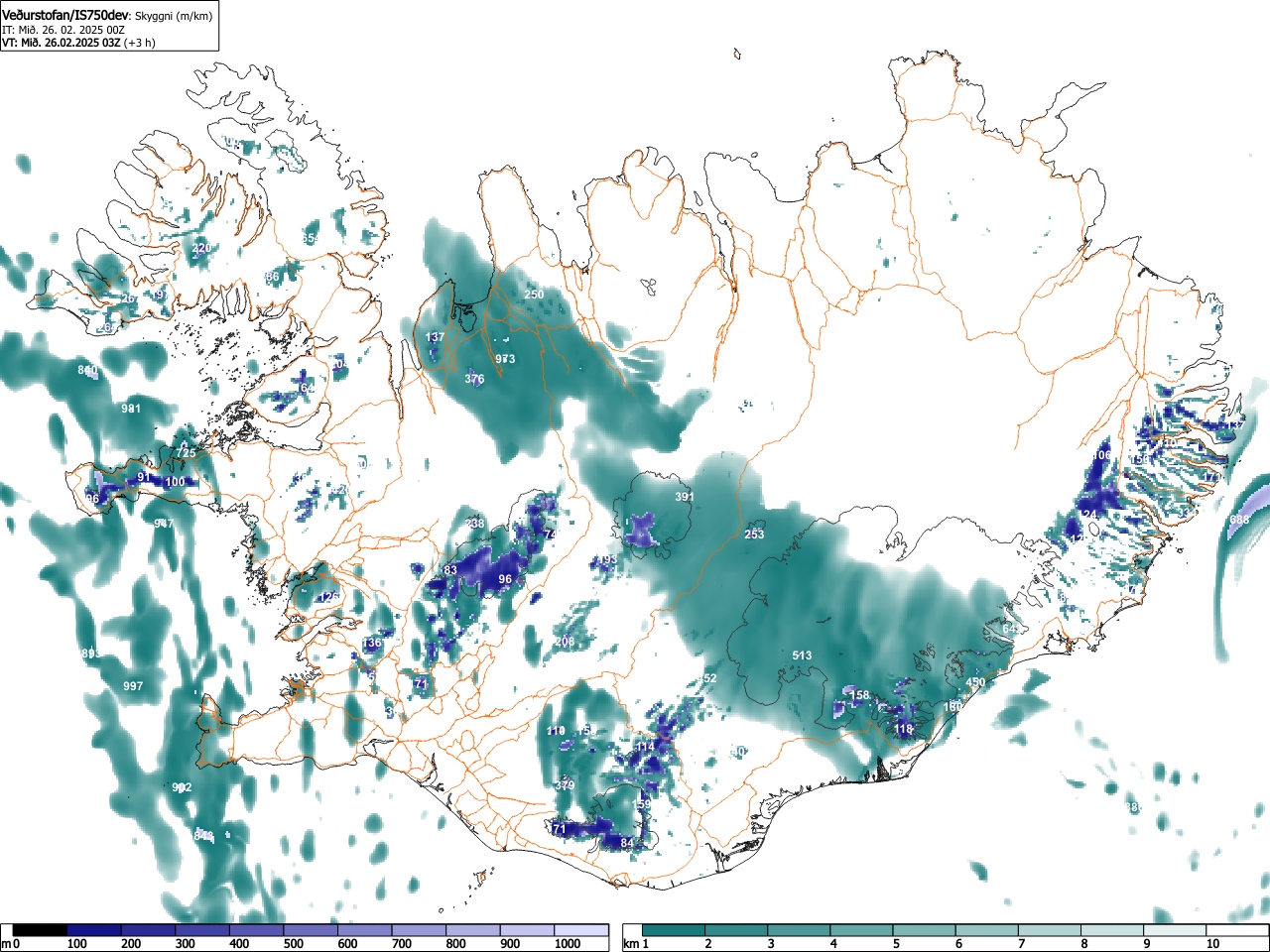Click the 391 value over the central glacier
This screenshot has height=952, width=1270.
point(685,497)
